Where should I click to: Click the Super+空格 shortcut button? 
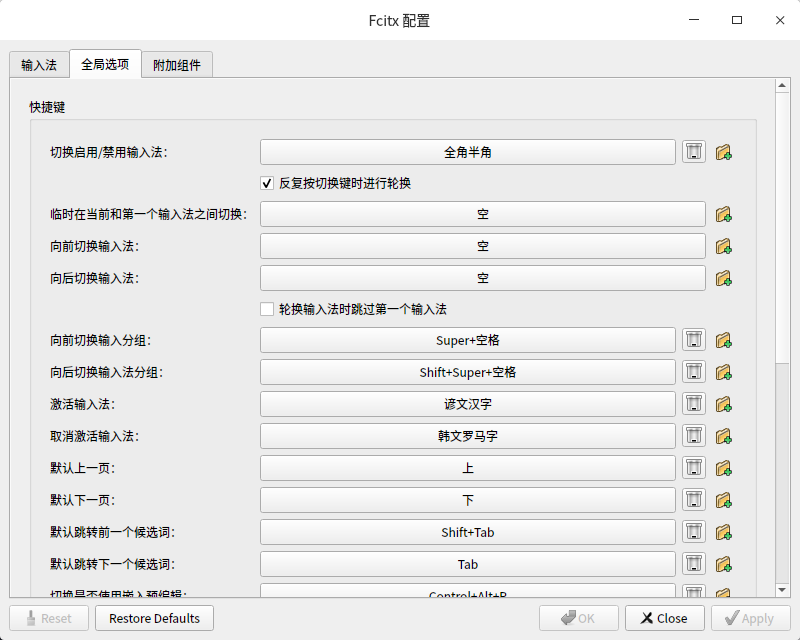pos(468,340)
